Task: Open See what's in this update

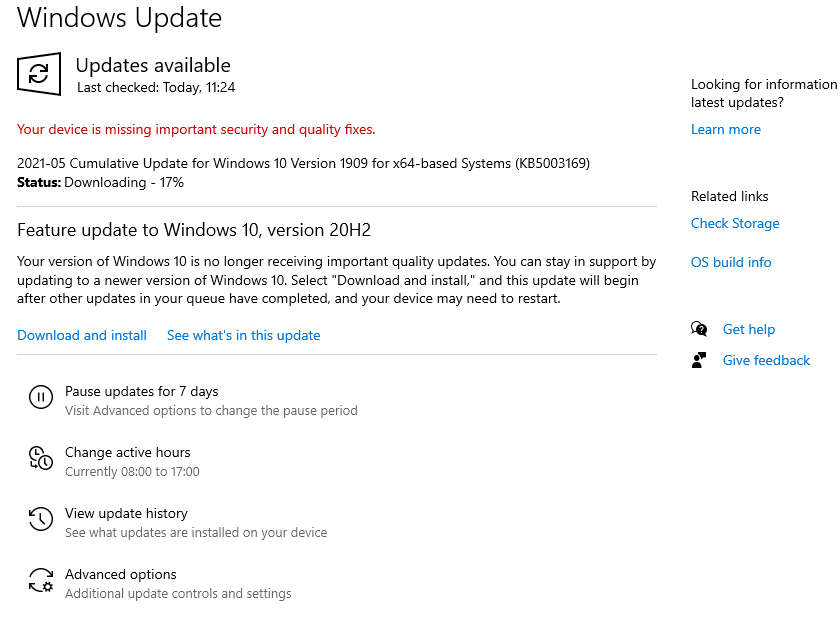Action: 243,335
